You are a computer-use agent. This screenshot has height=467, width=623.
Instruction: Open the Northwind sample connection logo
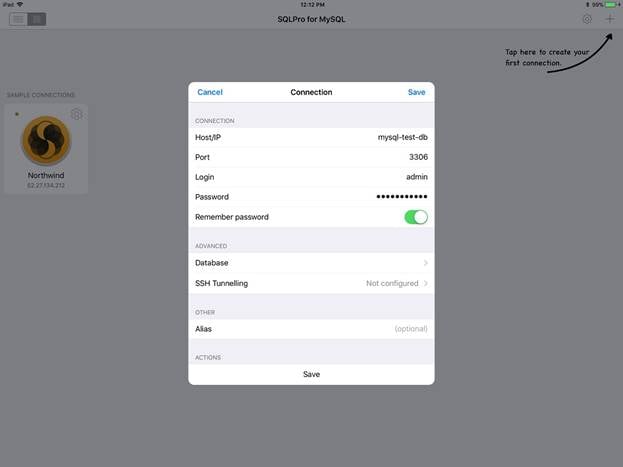point(46,140)
